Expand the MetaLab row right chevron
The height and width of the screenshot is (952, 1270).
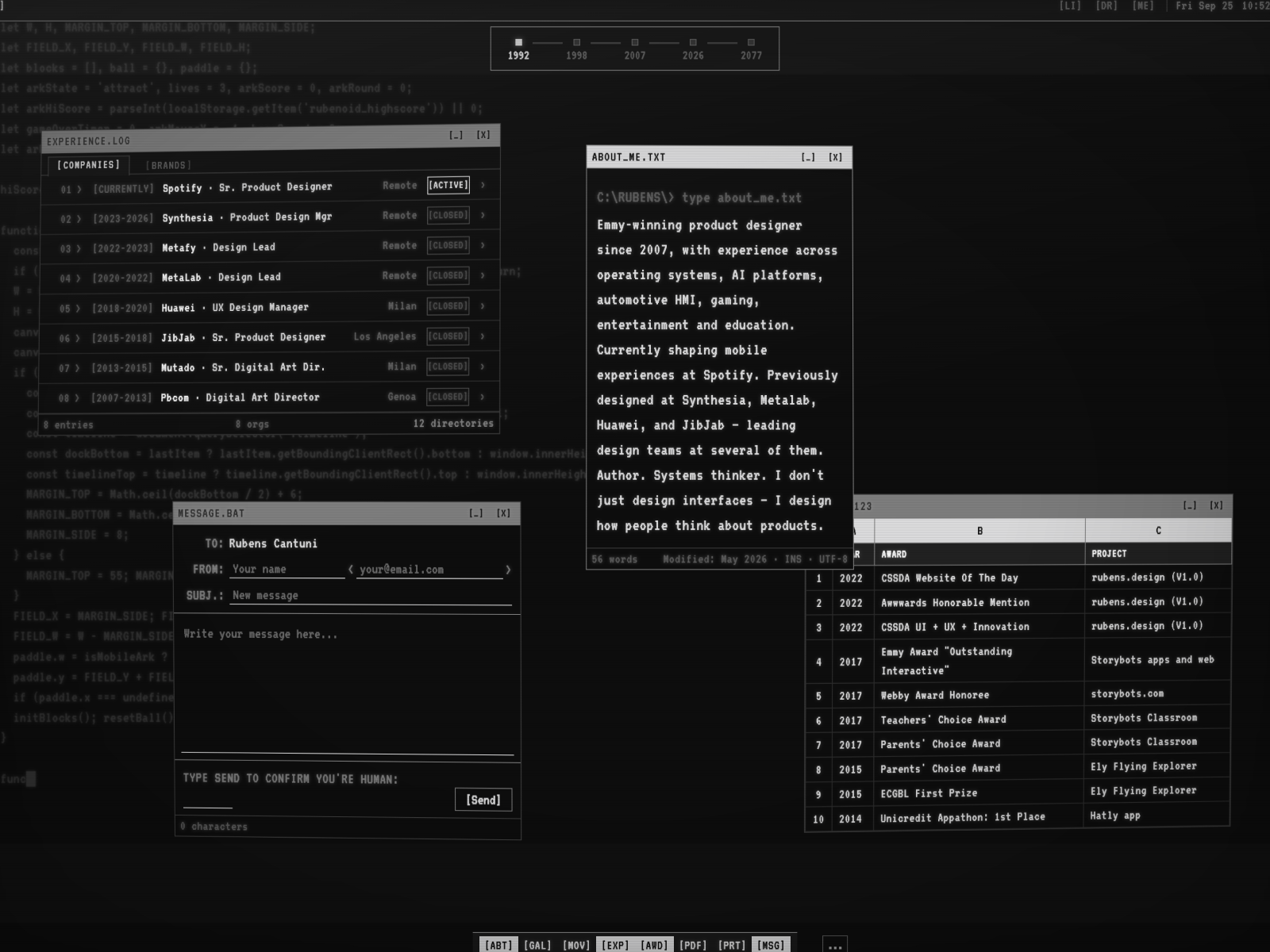tap(483, 275)
